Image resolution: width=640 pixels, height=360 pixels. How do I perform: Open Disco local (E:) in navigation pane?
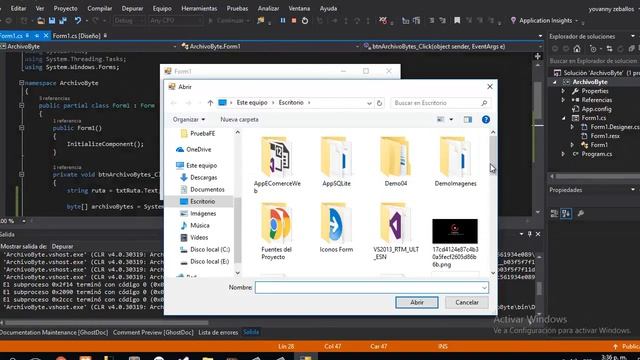pos(204,261)
